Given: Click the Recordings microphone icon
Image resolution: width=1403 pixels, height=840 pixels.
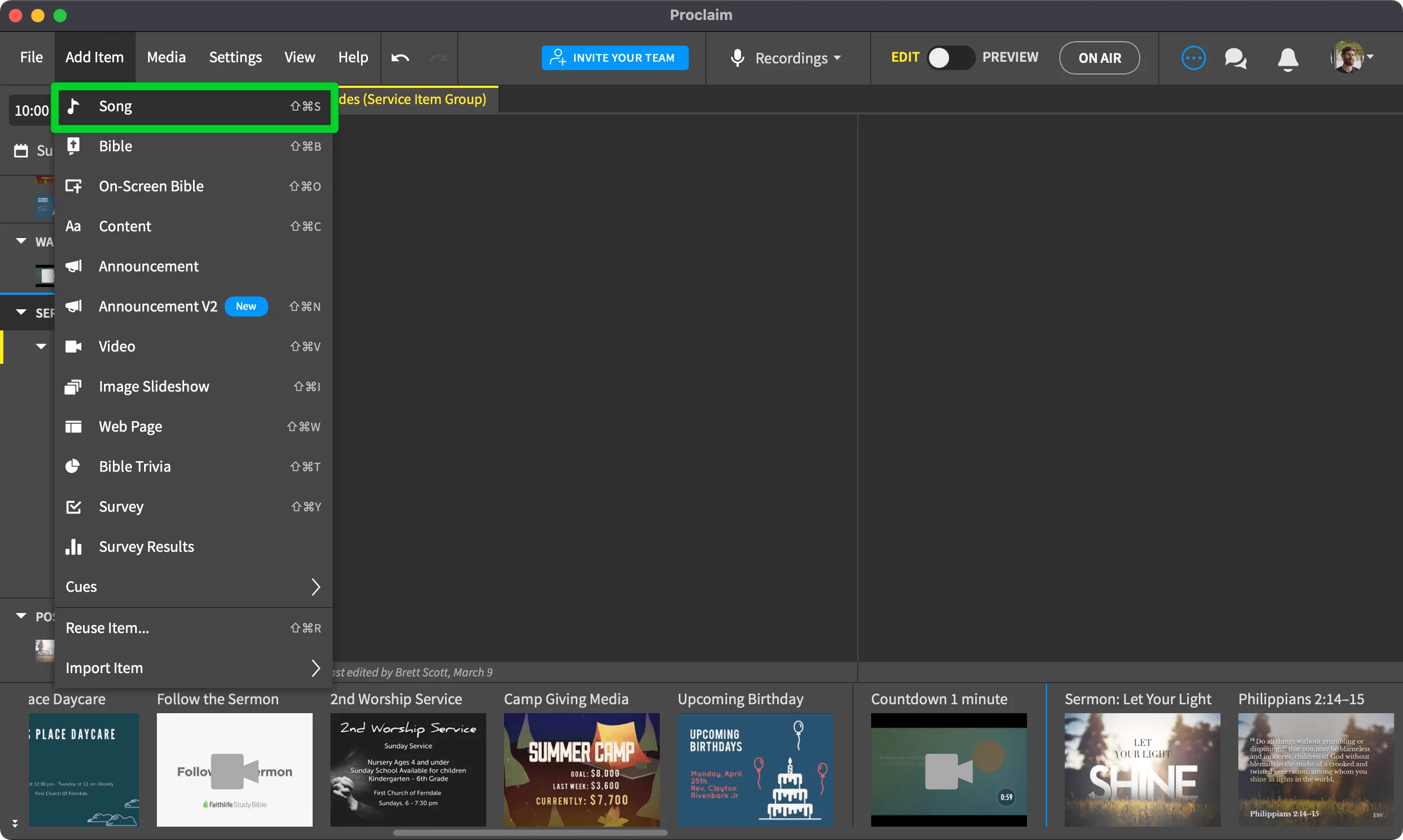Looking at the screenshot, I should click(737, 58).
